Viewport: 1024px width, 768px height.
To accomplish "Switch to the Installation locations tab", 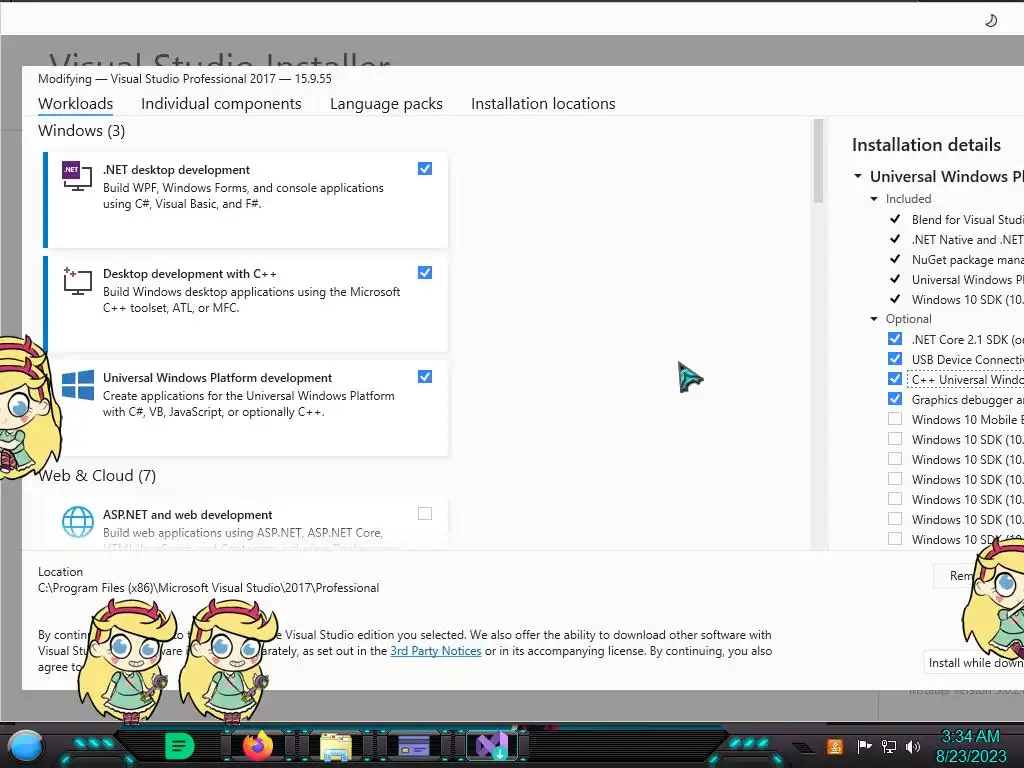I will click(543, 103).
